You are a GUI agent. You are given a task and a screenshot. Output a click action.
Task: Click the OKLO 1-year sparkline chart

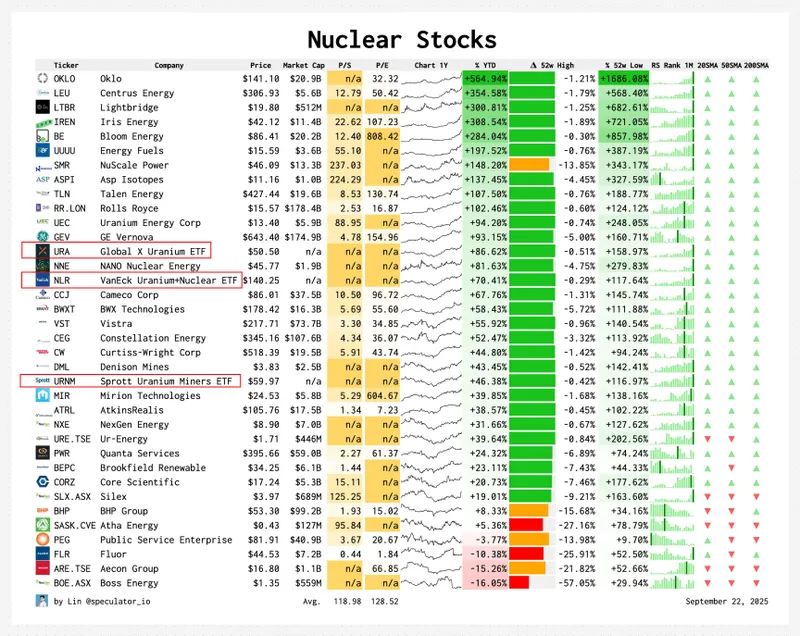point(431,79)
